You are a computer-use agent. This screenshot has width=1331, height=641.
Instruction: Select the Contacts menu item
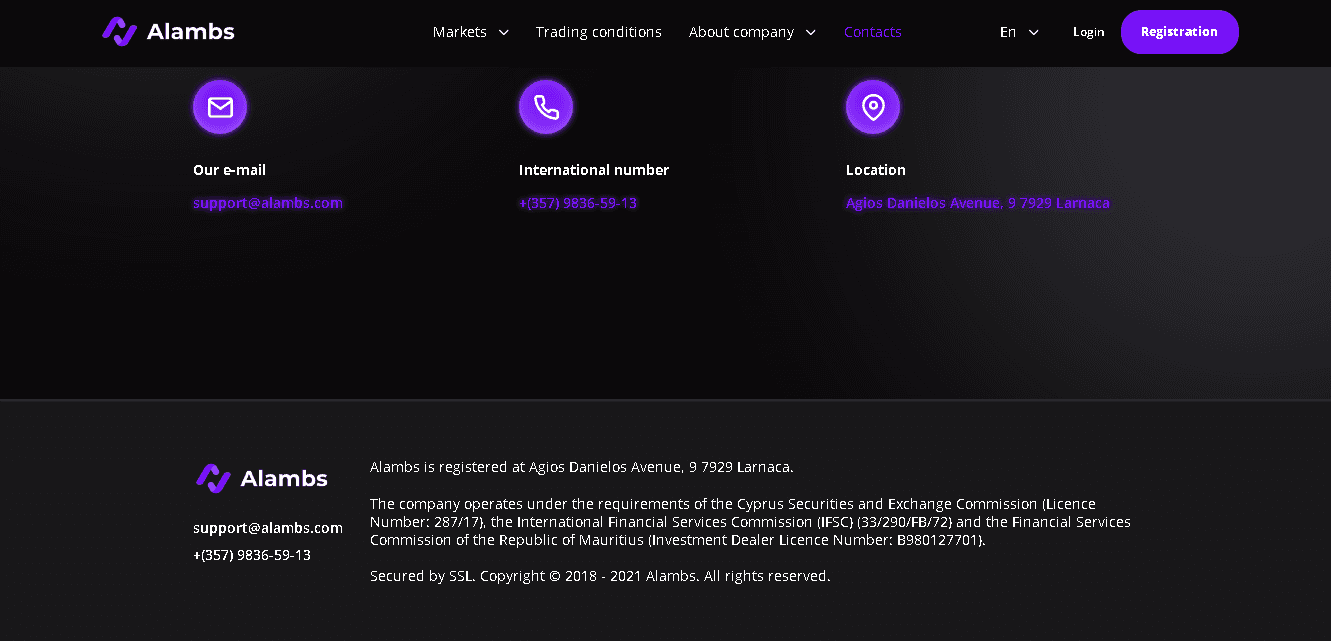(872, 31)
